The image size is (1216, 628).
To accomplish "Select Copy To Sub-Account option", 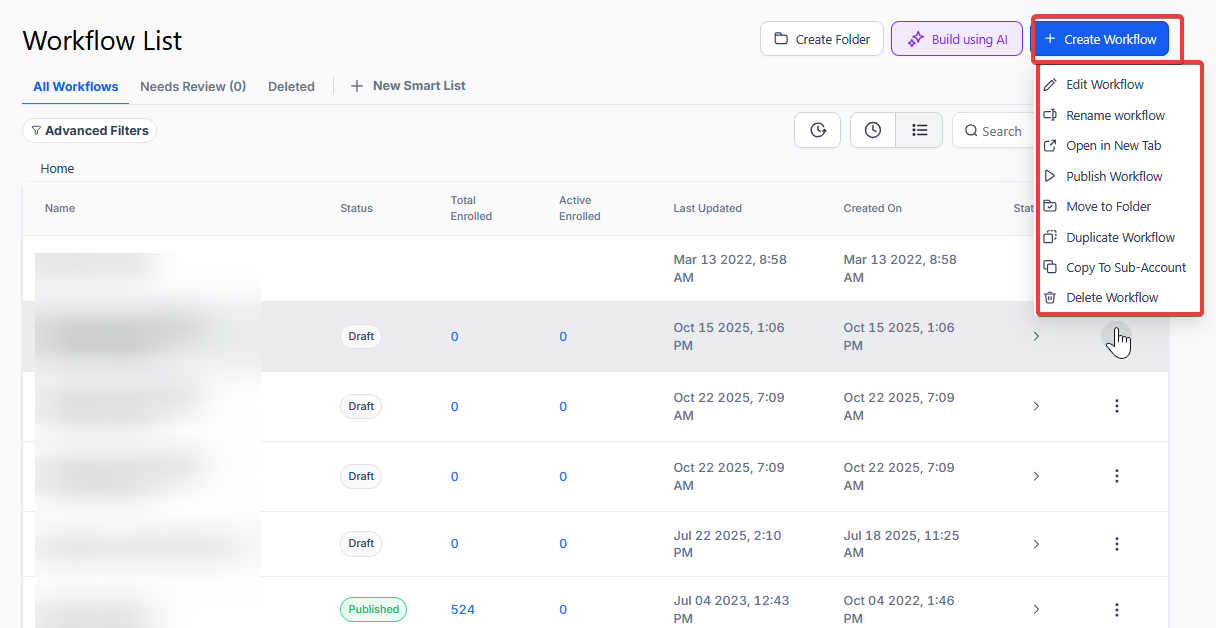I will tap(1125, 267).
